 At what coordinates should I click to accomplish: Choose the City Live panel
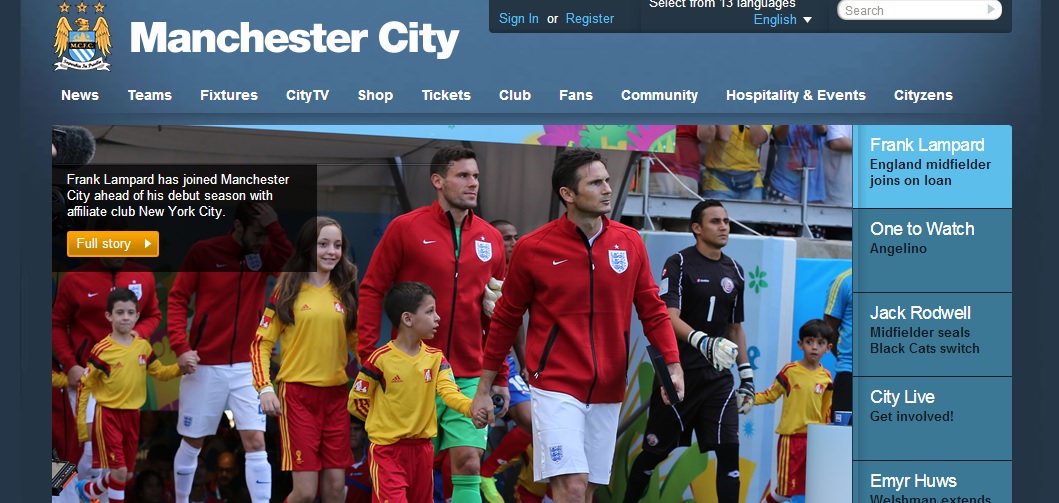[932, 419]
